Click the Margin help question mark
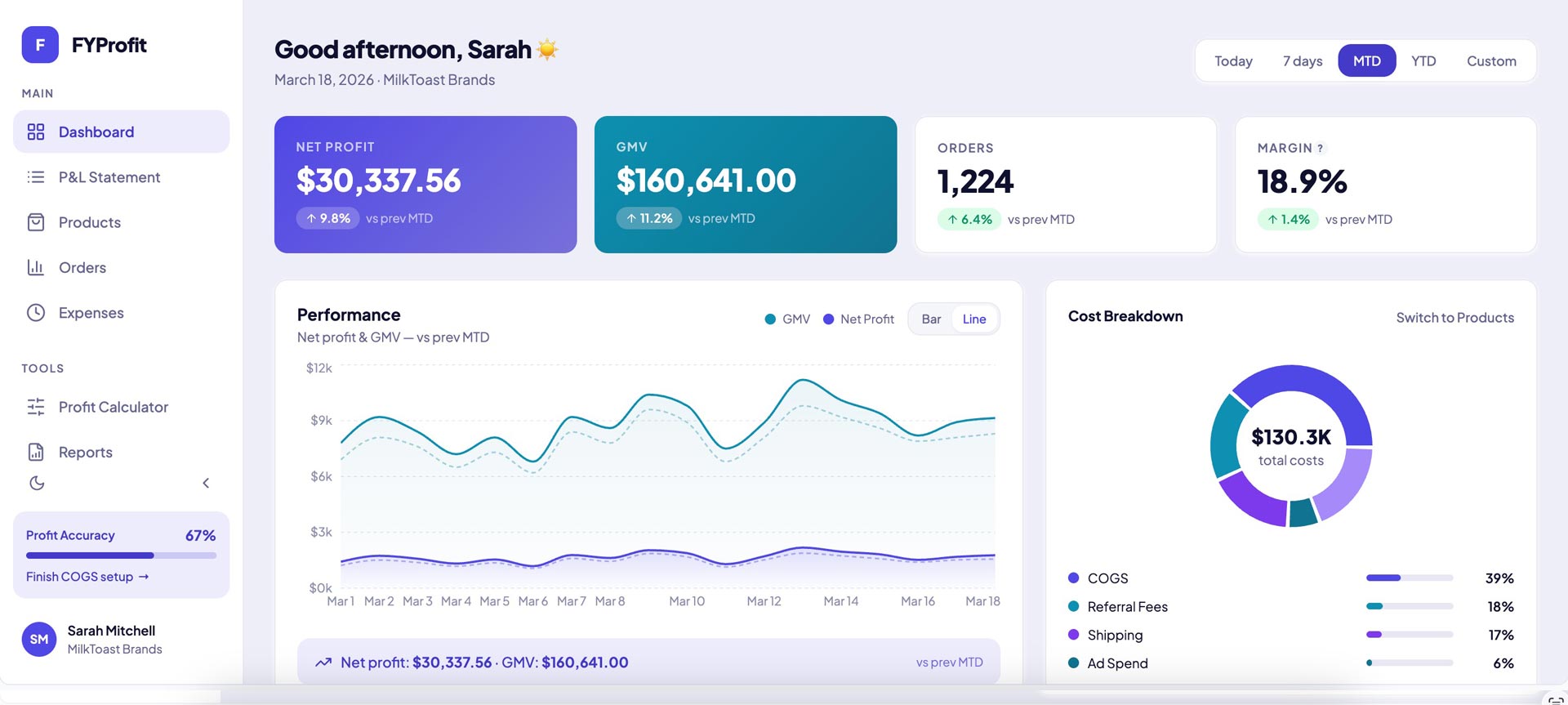Screen dimensions: 1568x705 click(1320, 149)
